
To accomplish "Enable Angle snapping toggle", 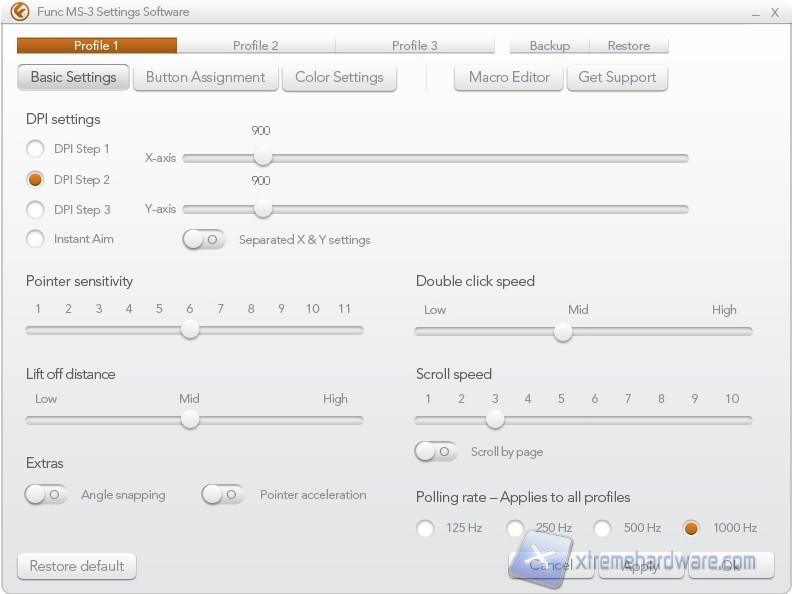I will pos(47,495).
